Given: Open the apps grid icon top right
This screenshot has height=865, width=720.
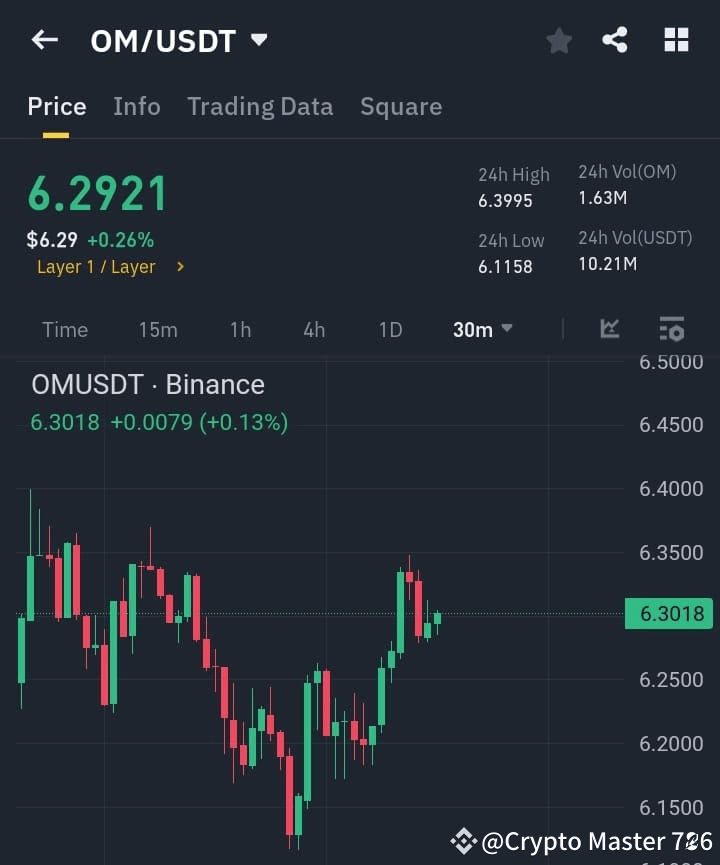Looking at the screenshot, I should [x=676, y=40].
